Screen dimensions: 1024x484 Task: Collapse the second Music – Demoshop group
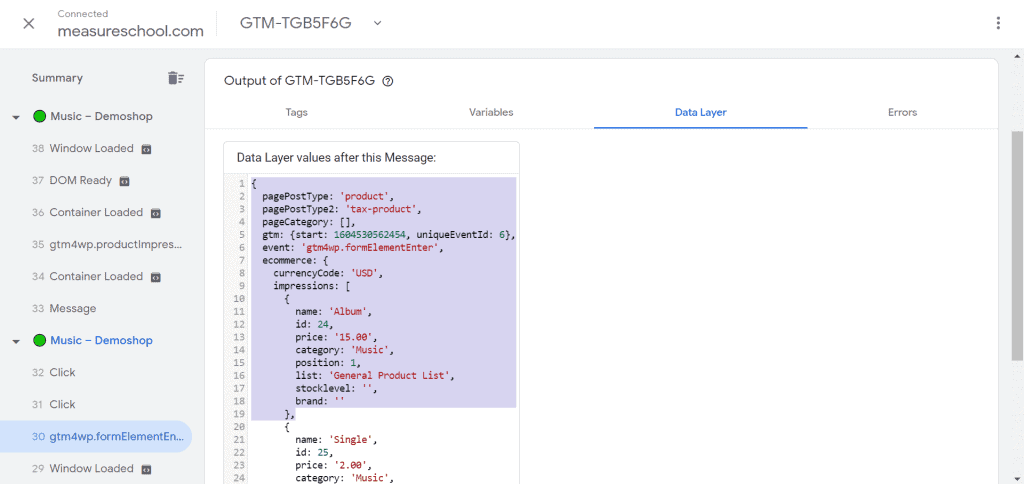point(16,341)
